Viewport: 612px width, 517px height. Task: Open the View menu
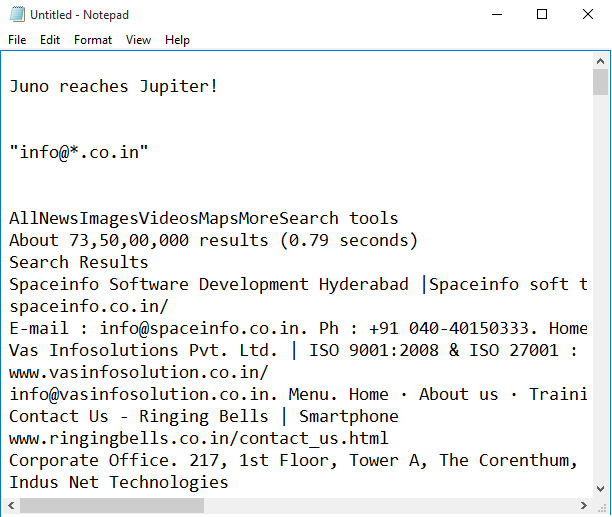[138, 40]
